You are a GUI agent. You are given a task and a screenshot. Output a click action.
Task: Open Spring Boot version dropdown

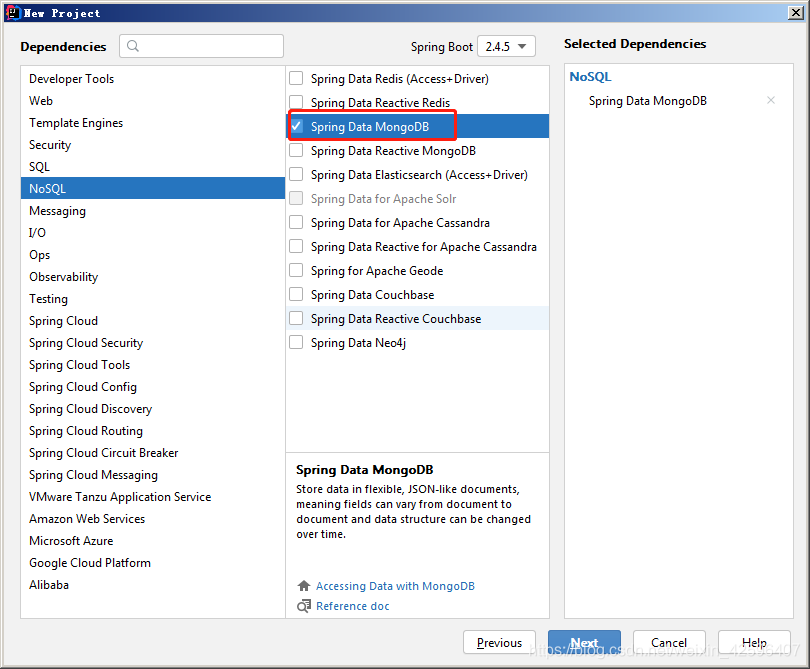coord(506,46)
